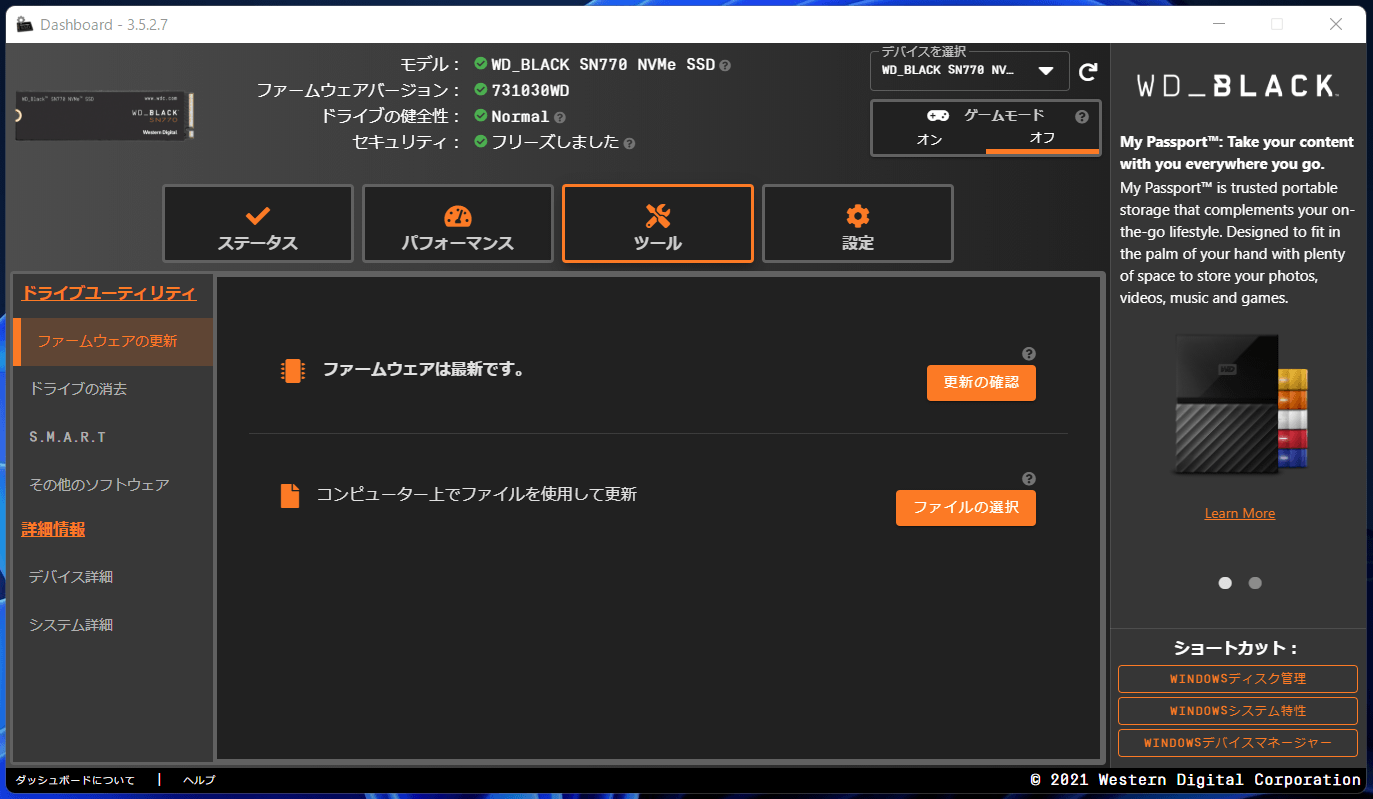Click the WD_BLACK logo in side panel
This screenshot has height=799, width=1373.
pos(1238,86)
